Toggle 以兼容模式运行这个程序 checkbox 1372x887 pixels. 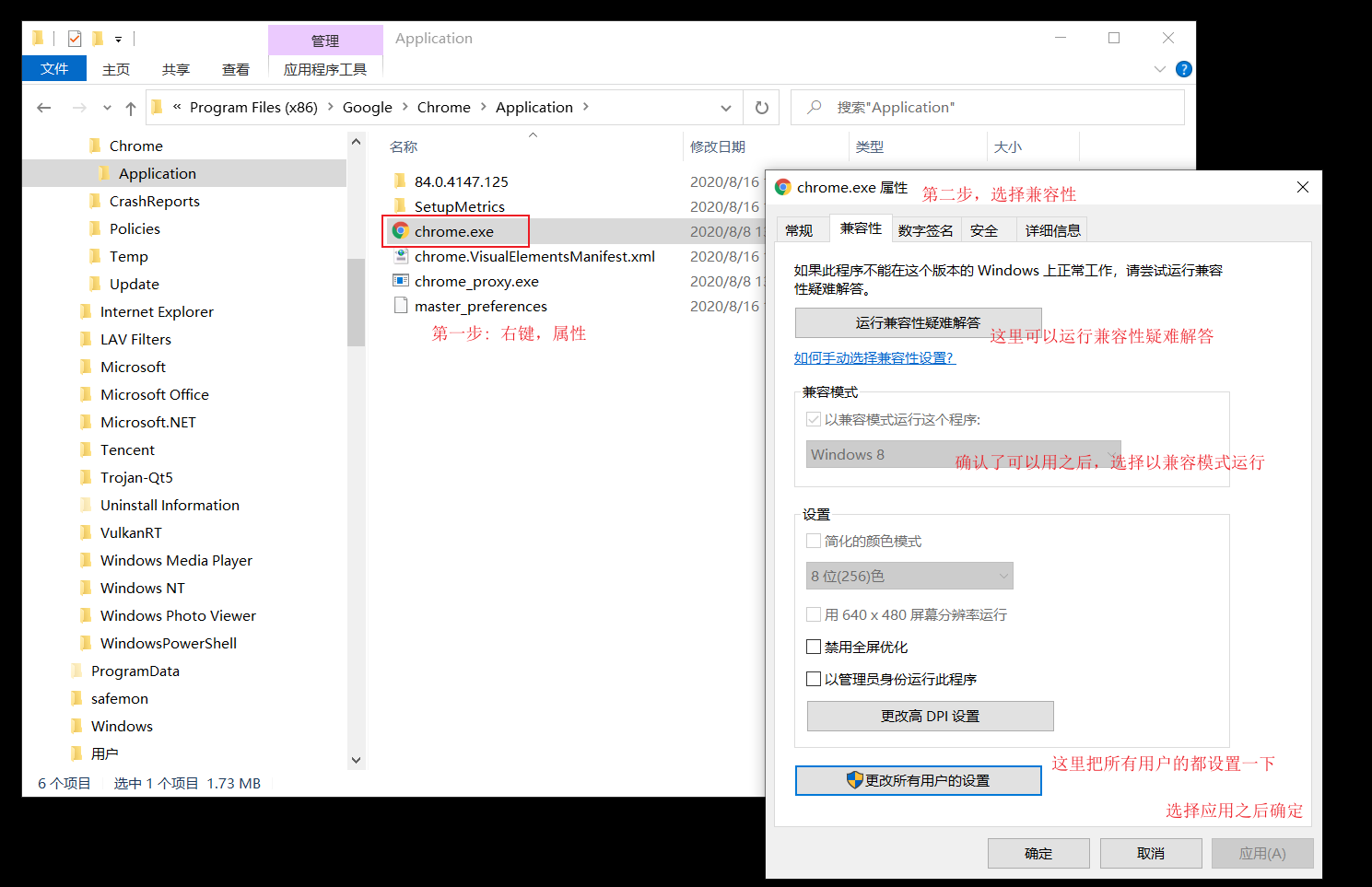814,419
